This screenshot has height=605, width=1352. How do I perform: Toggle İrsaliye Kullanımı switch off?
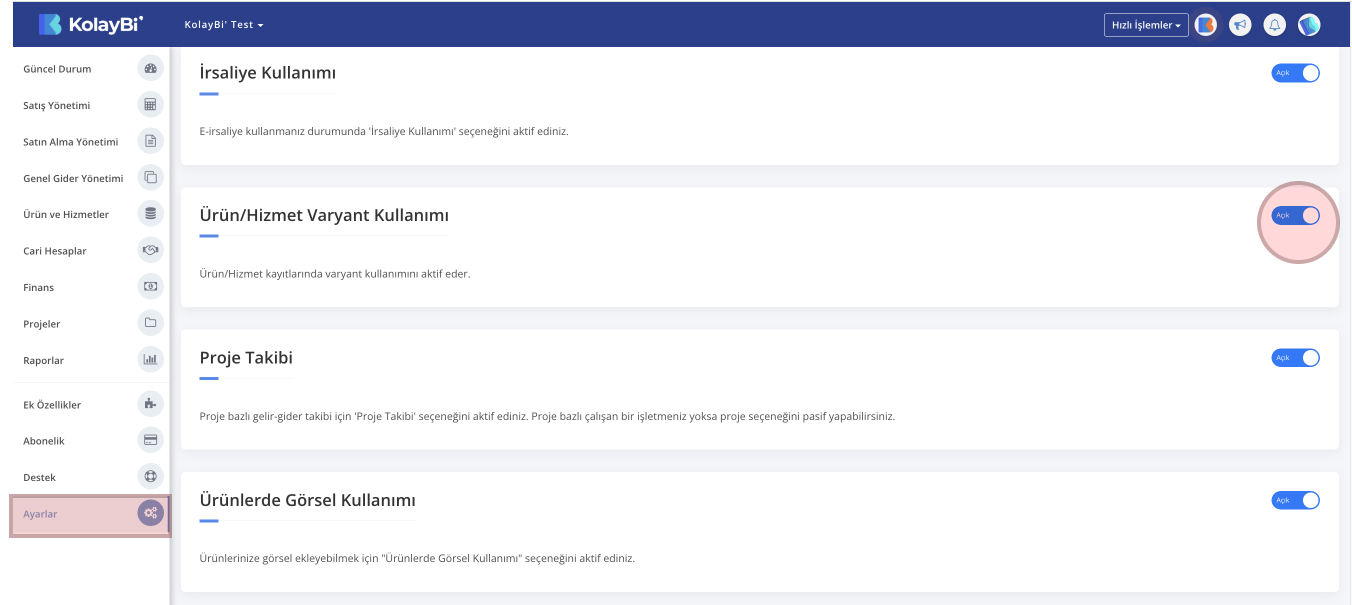(x=1295, y=73)
